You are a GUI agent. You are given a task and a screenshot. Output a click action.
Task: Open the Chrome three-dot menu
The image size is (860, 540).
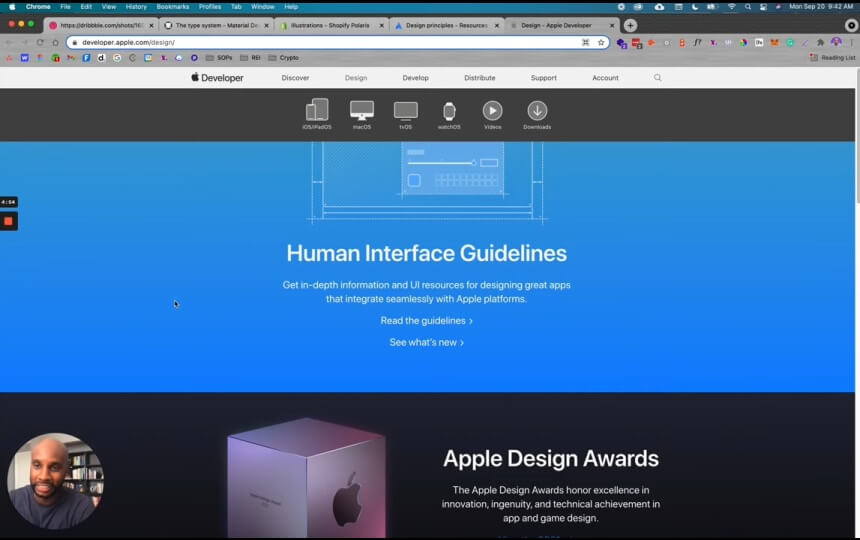[x=852, y=42]
